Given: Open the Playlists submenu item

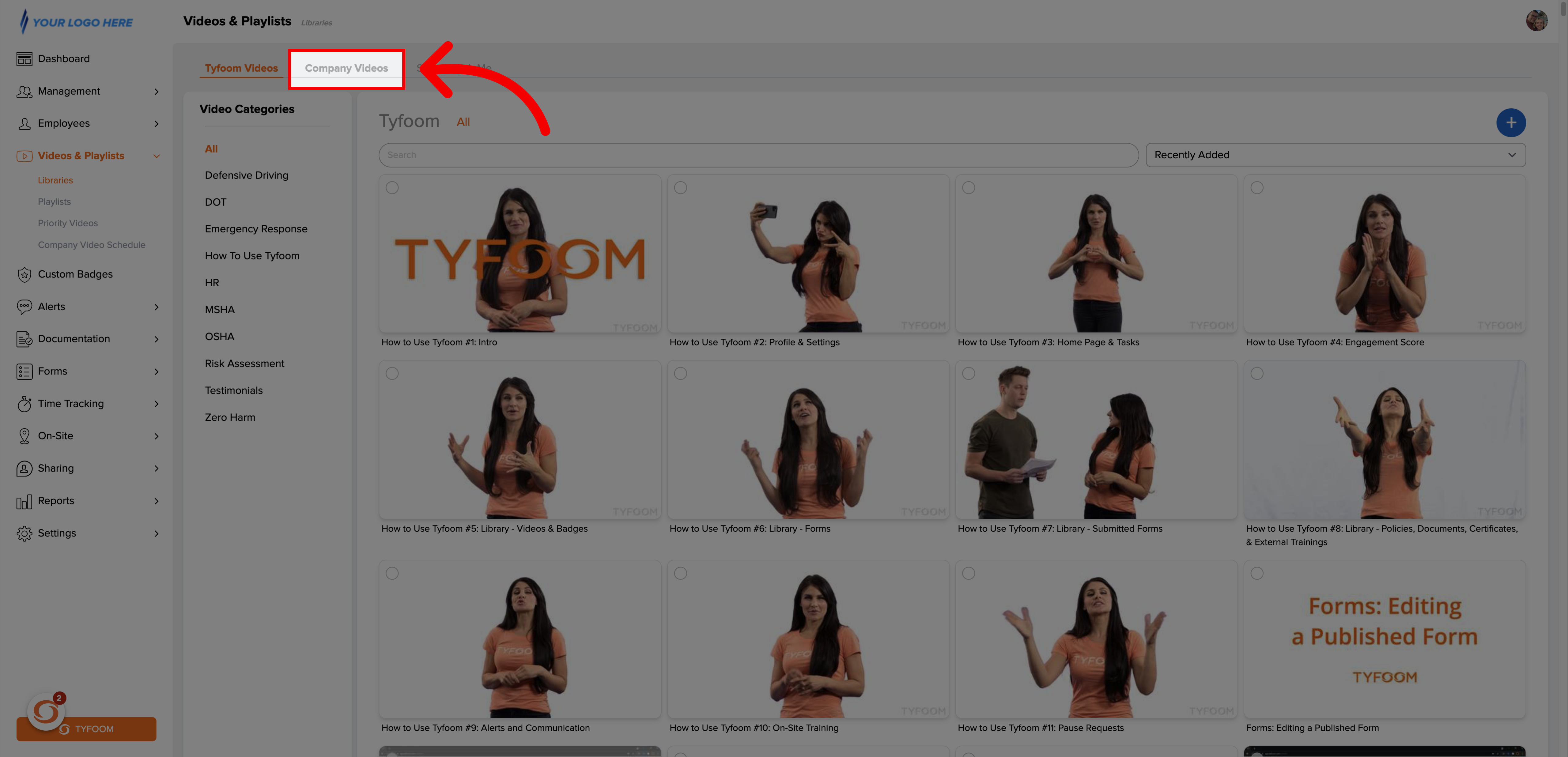Looking at the screenshot, I should click(54, 202).
